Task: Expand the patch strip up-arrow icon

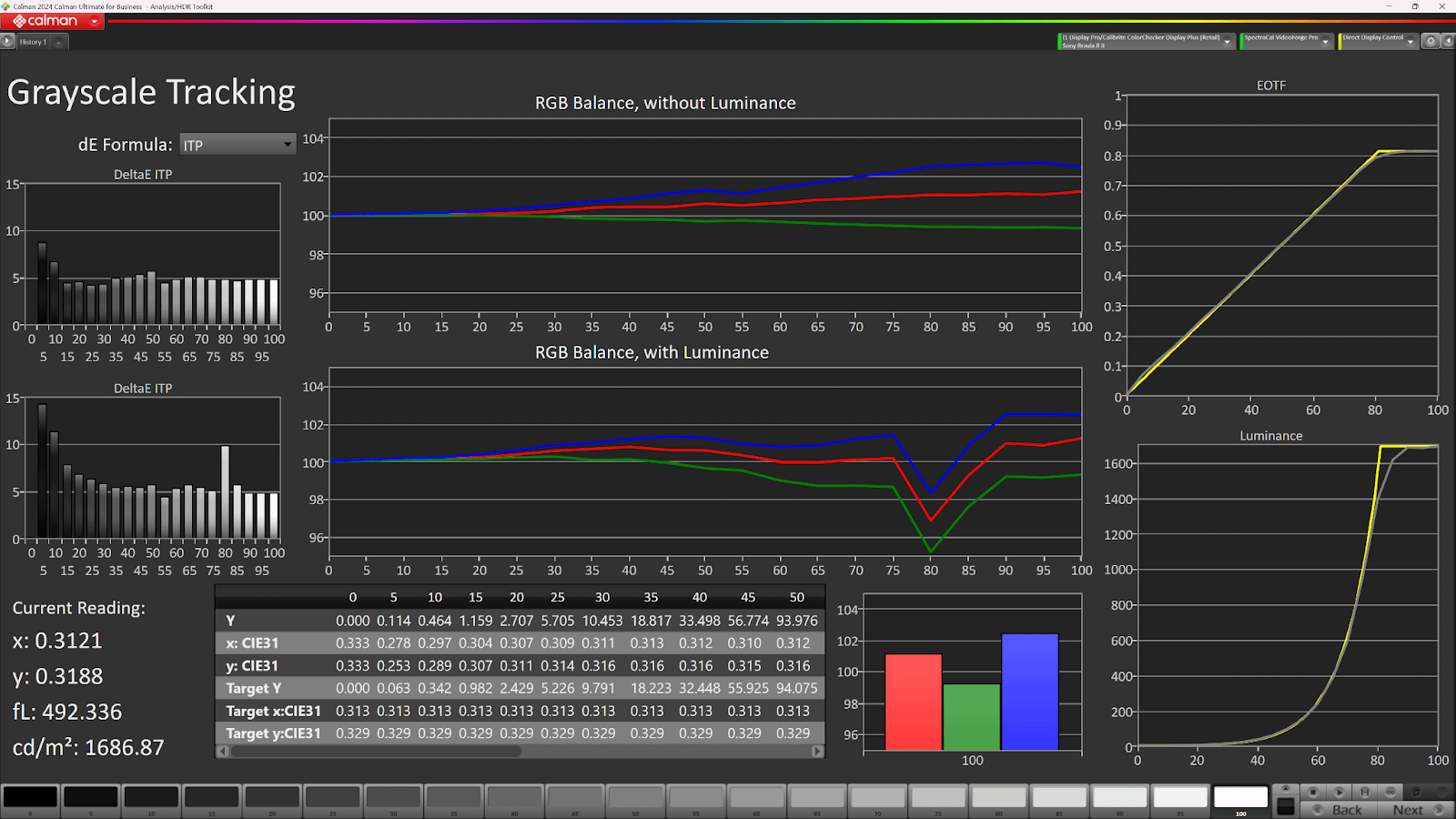Action: [1285, 790]
